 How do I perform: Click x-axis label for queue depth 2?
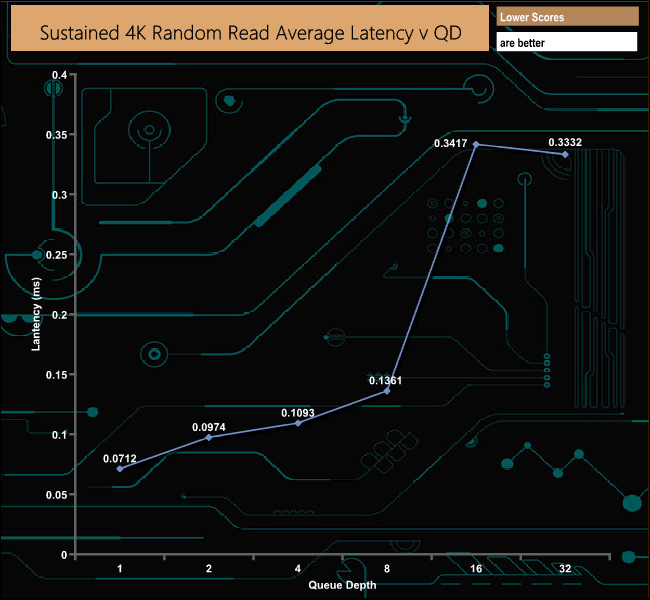pos(209,568)
